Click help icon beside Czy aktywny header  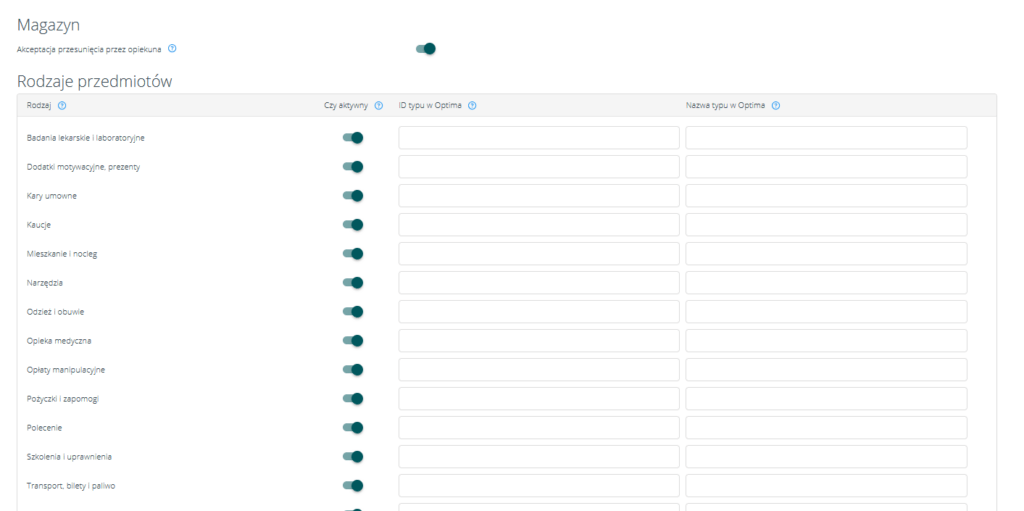[x=379, y=106]
